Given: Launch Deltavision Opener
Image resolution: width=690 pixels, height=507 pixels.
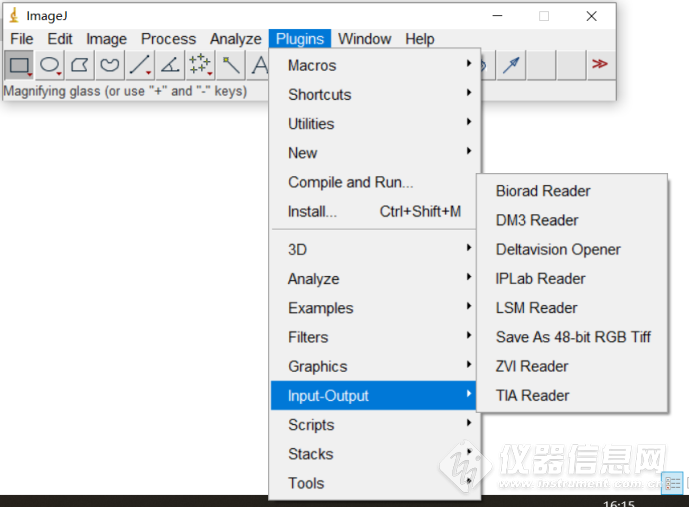Looking at the screenshot, I should 572,249.
